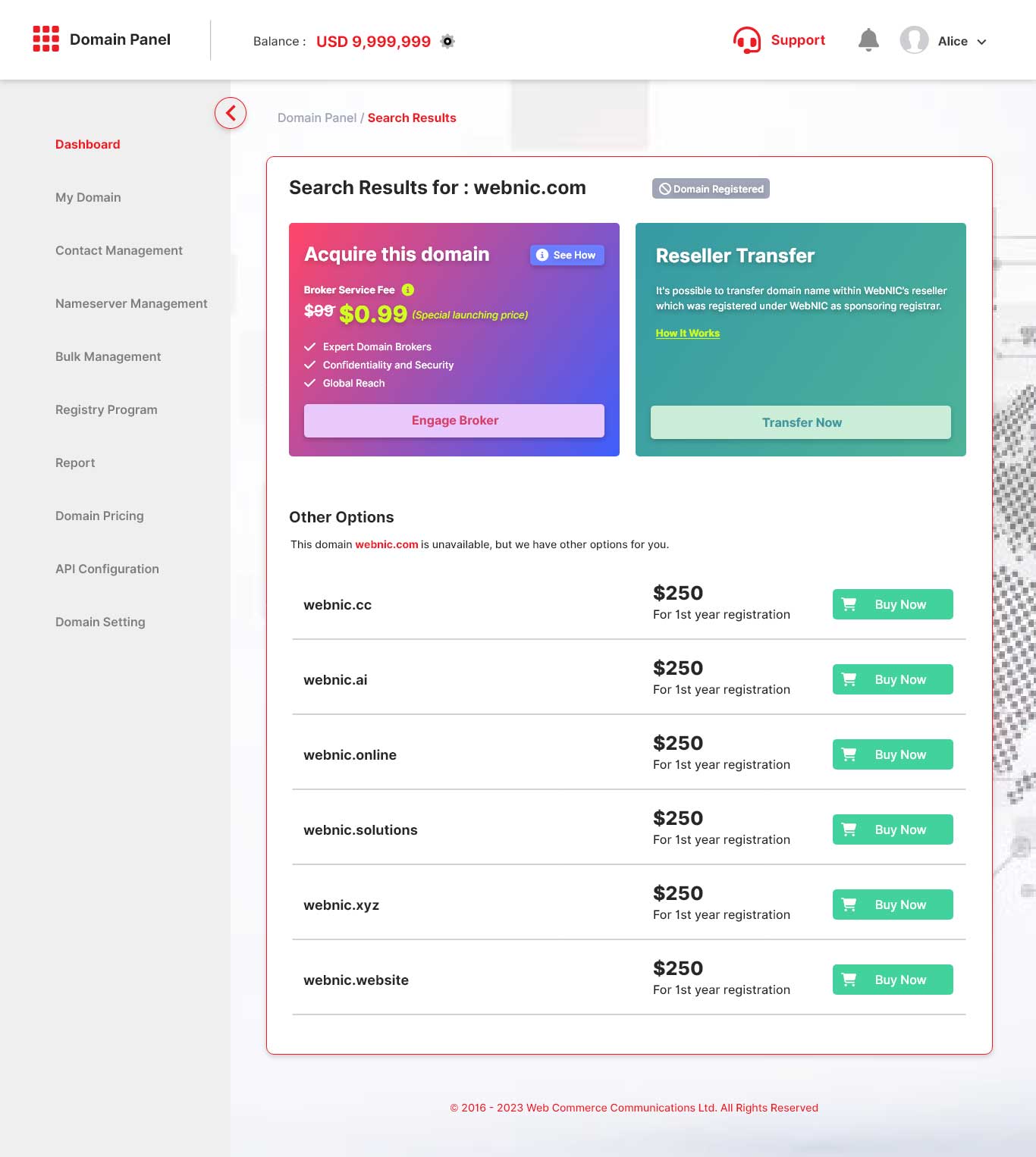Image resolution: width=1036 pixels, height=1157 pixels.
Task: Open Report in sidebar
Action: tap(75, 462)
